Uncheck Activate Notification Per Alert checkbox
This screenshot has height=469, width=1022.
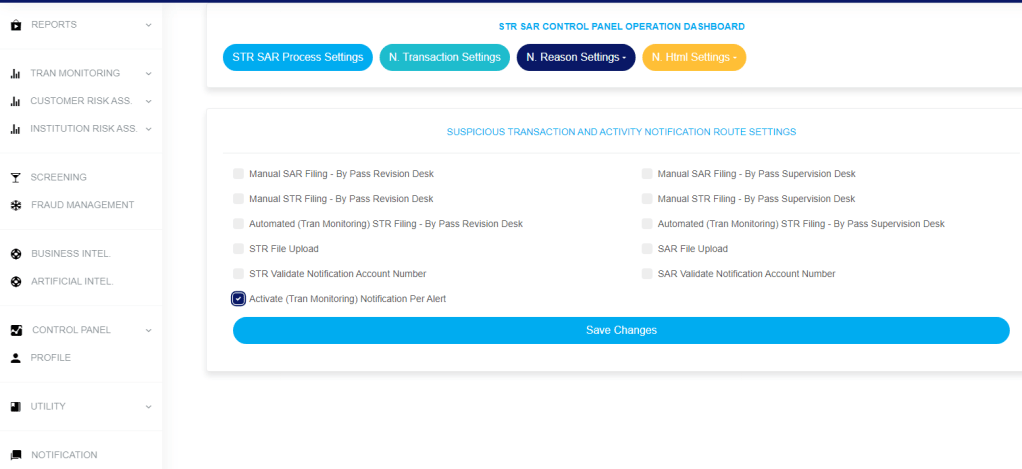(x=239, y=299)
